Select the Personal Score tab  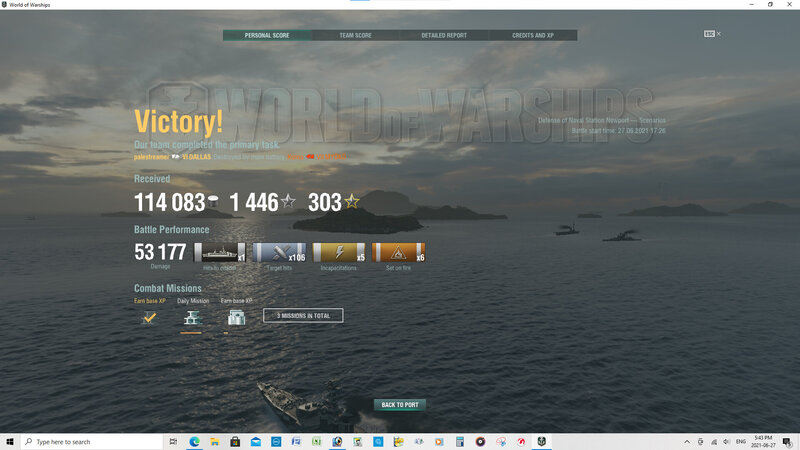[x=267, y=35]
